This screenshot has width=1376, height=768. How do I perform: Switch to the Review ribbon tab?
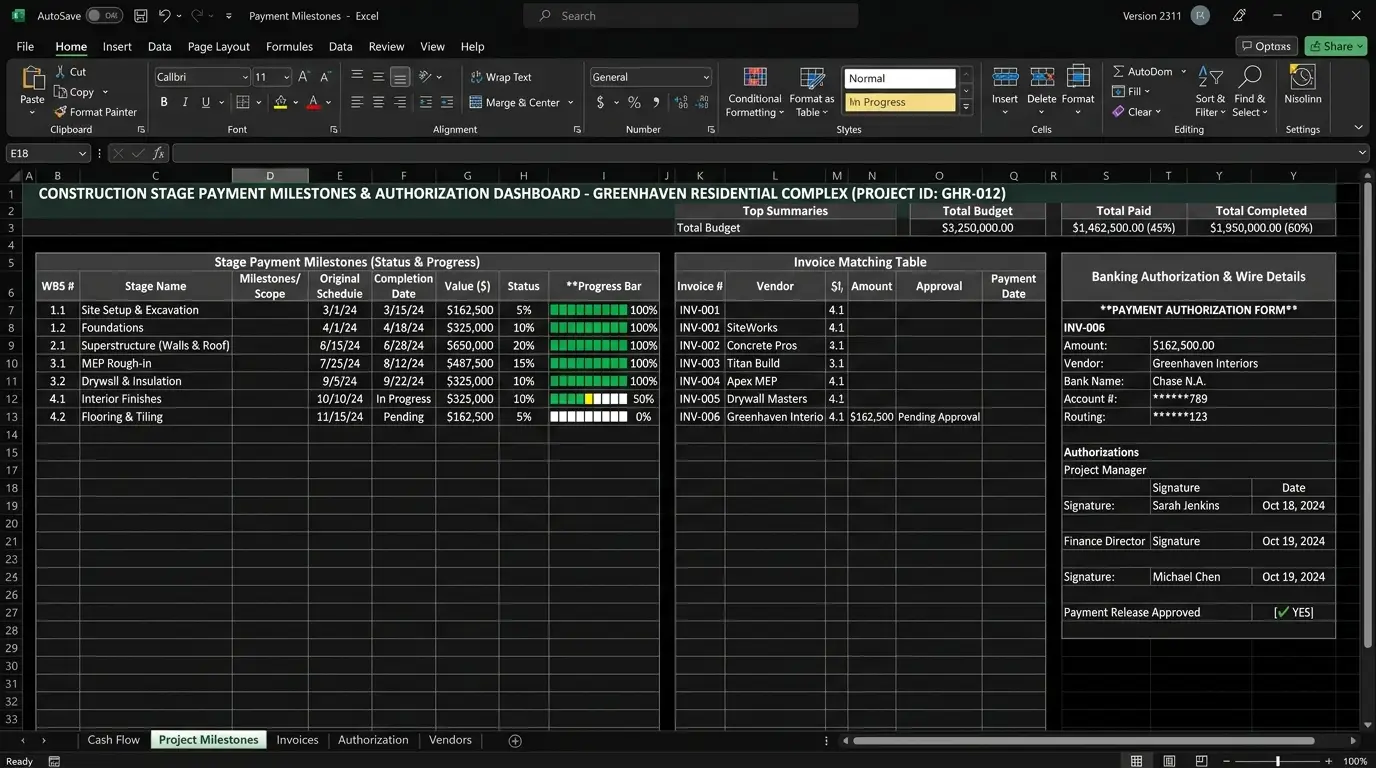pyautogui.click(x=386, y=46)
